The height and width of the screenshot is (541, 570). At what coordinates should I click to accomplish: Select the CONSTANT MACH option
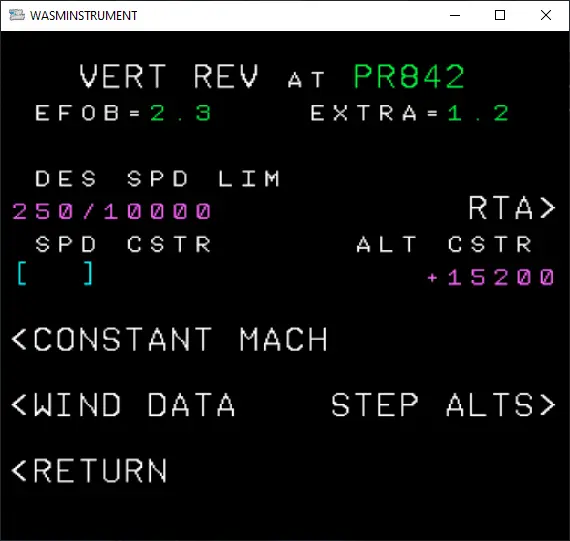click(x=169, y=339)
